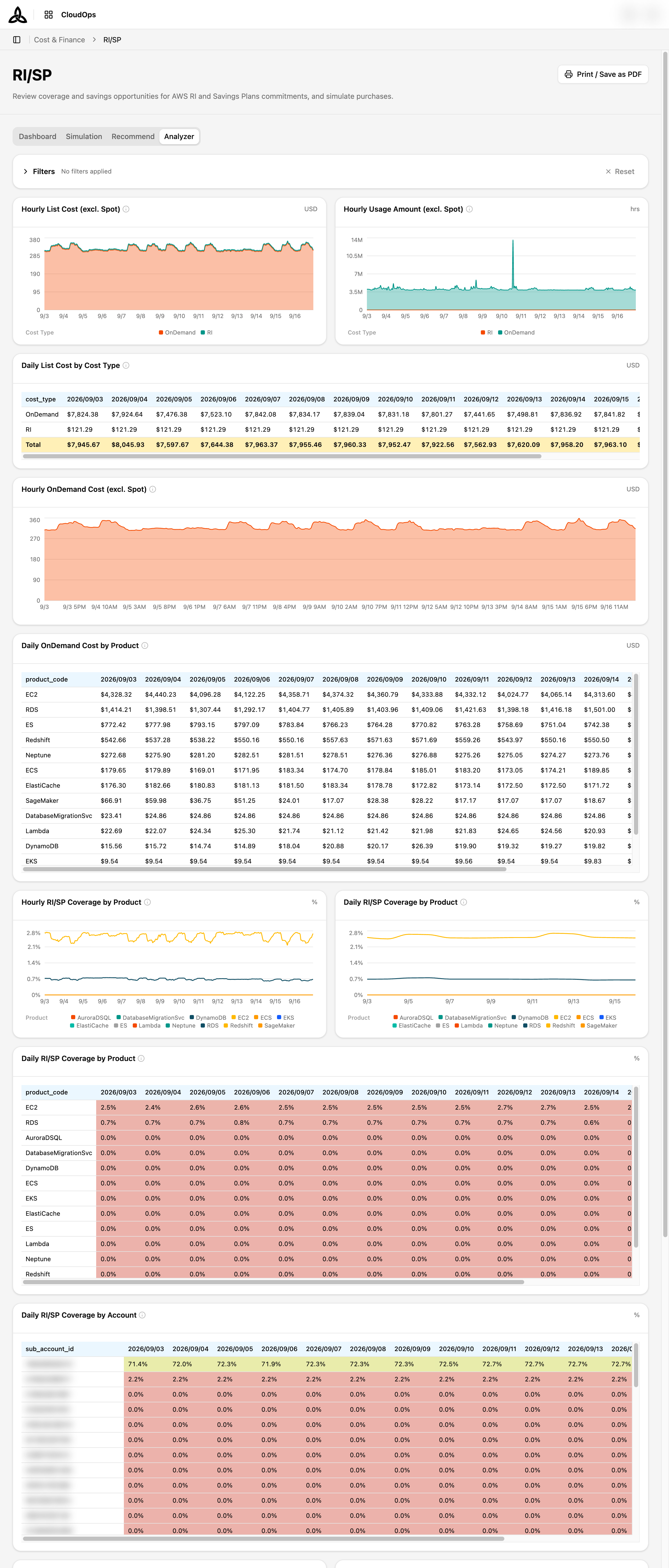Click info icon next to Hourly List Cost
669x1568 pixels.
(126, 209)
